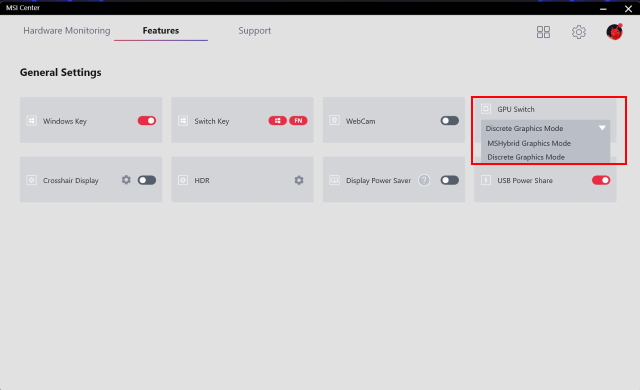Viewport: 640px width, 390px height.
Task: Click the GPU Switch label
Action: pos(516,109)
